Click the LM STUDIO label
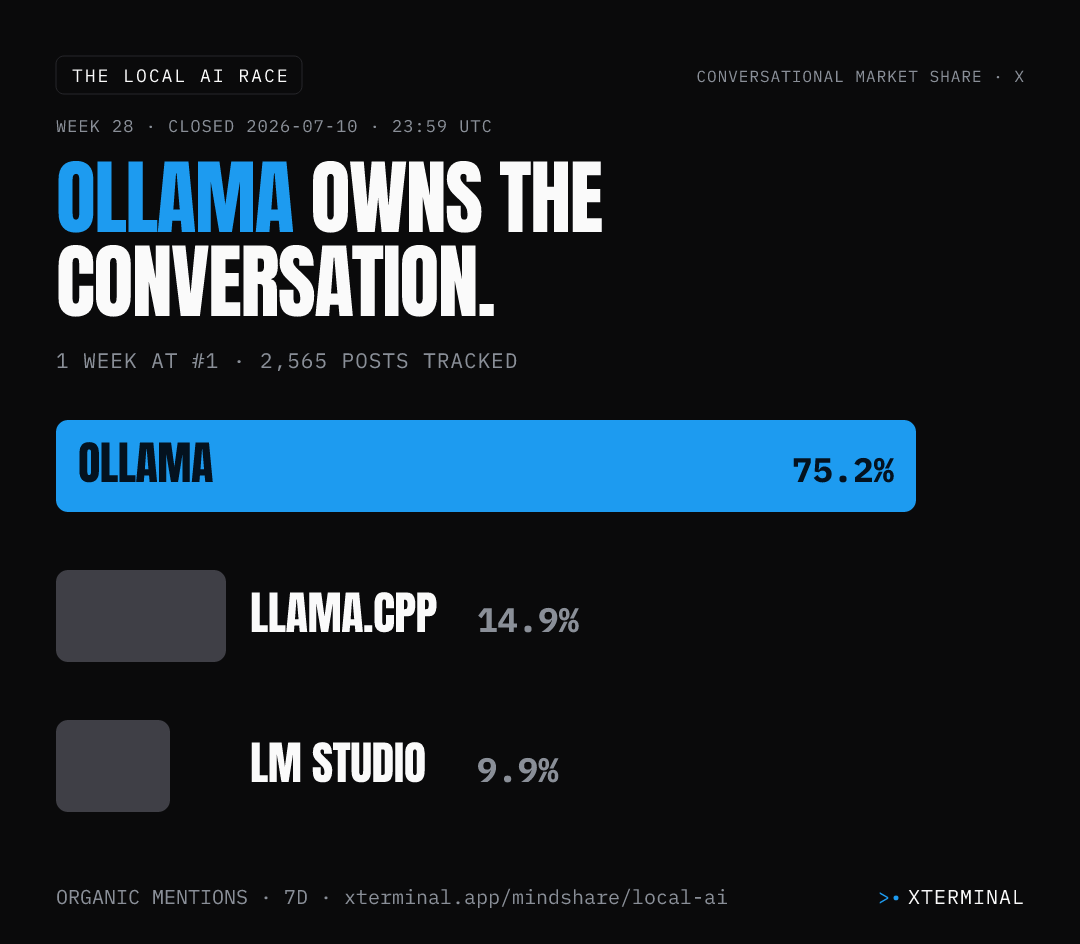Image resolution: width=1080 pixels, height=944 pixels. 338,763
